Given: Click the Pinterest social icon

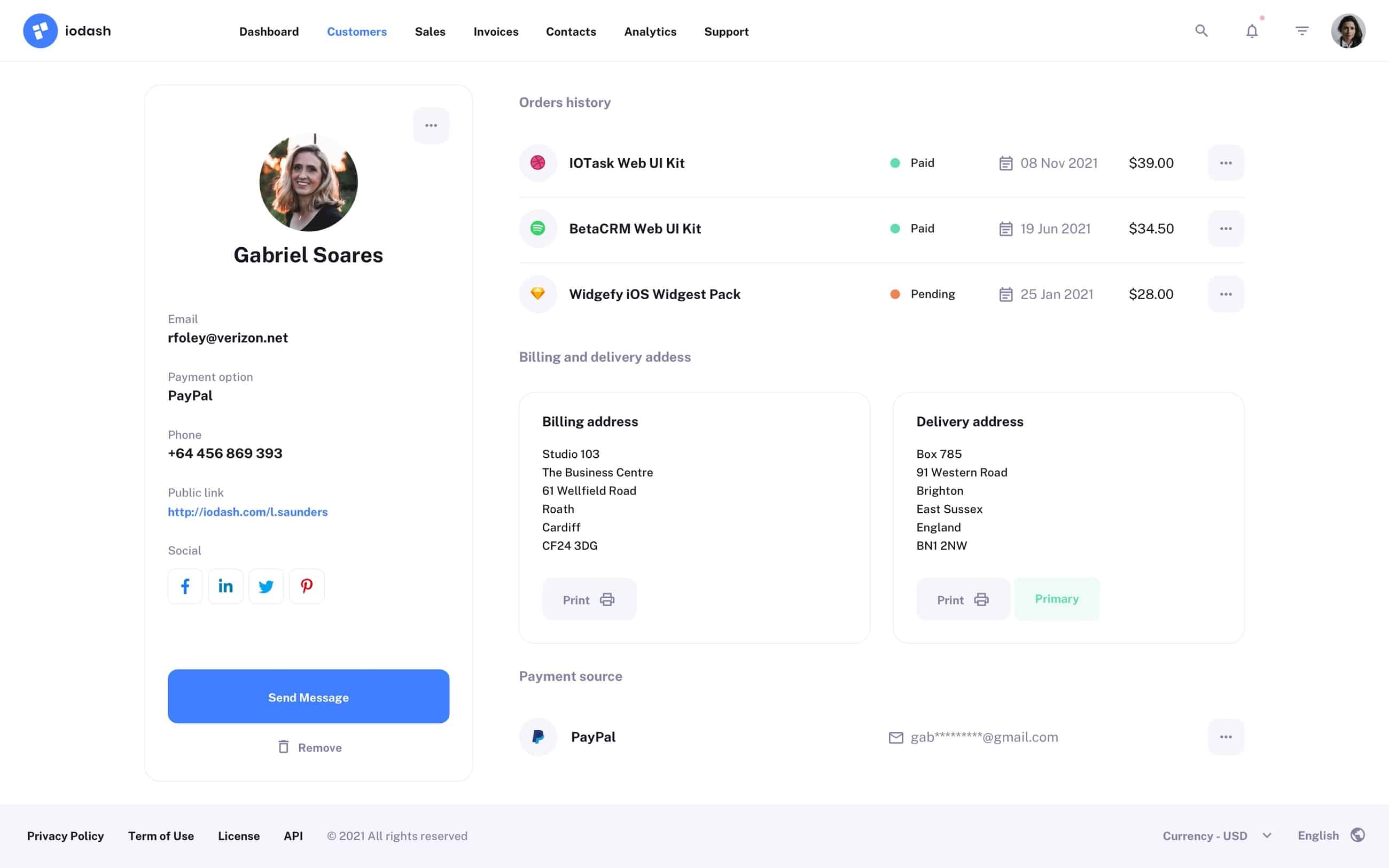Looking at the screenshot, I should click(x=307, y=586).
